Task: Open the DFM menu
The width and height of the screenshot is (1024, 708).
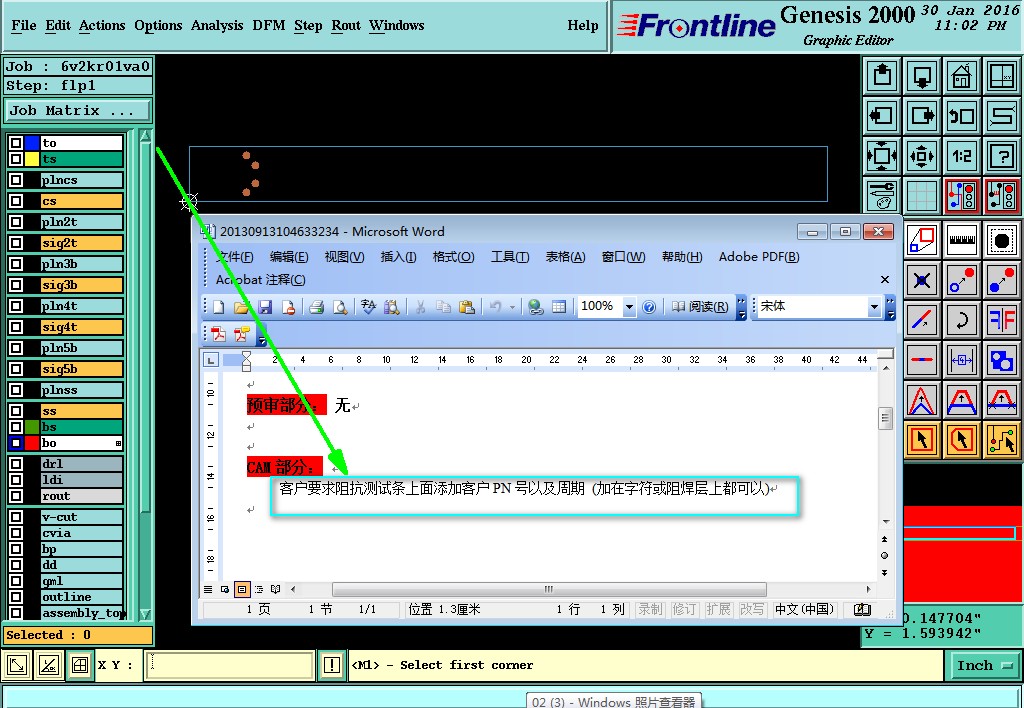Action: [x=268, y=25]
